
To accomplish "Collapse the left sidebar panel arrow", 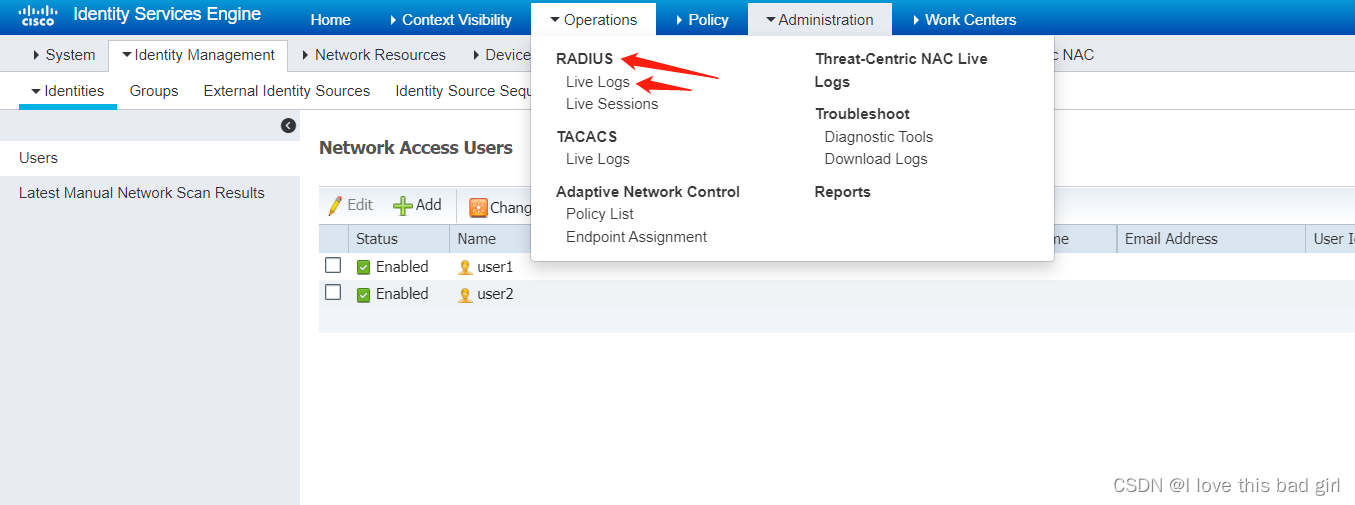I will [x=288, y=125].
